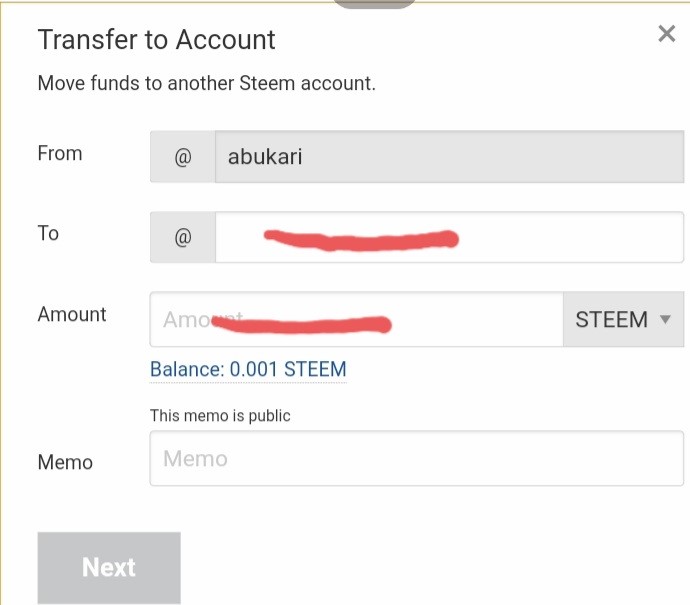
Task: Click the Transfer to Account heading
Action: pyautogui.click(x=156, y=40)
